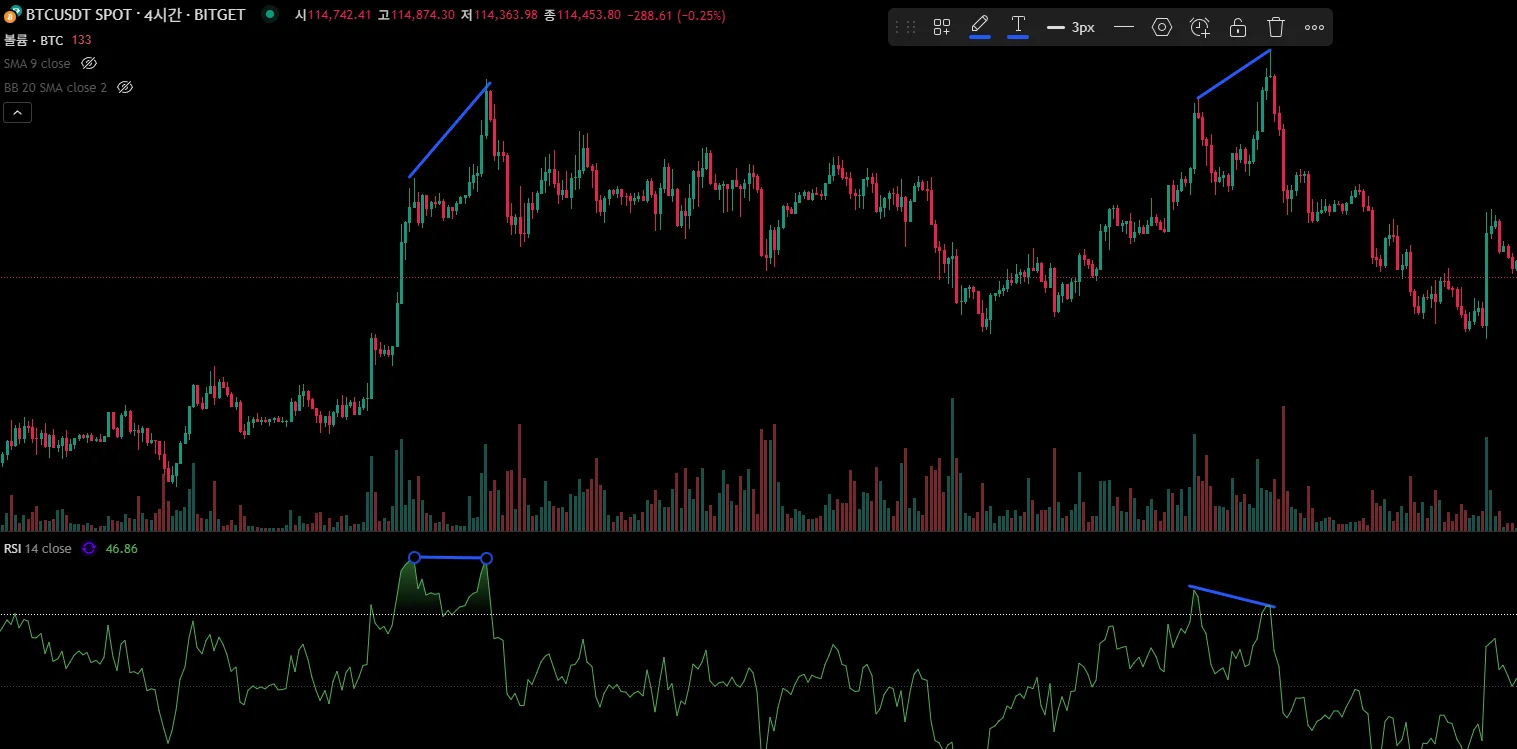Open drawing settings hexagon icon

pyautogui.click(x=1162, y=27)
